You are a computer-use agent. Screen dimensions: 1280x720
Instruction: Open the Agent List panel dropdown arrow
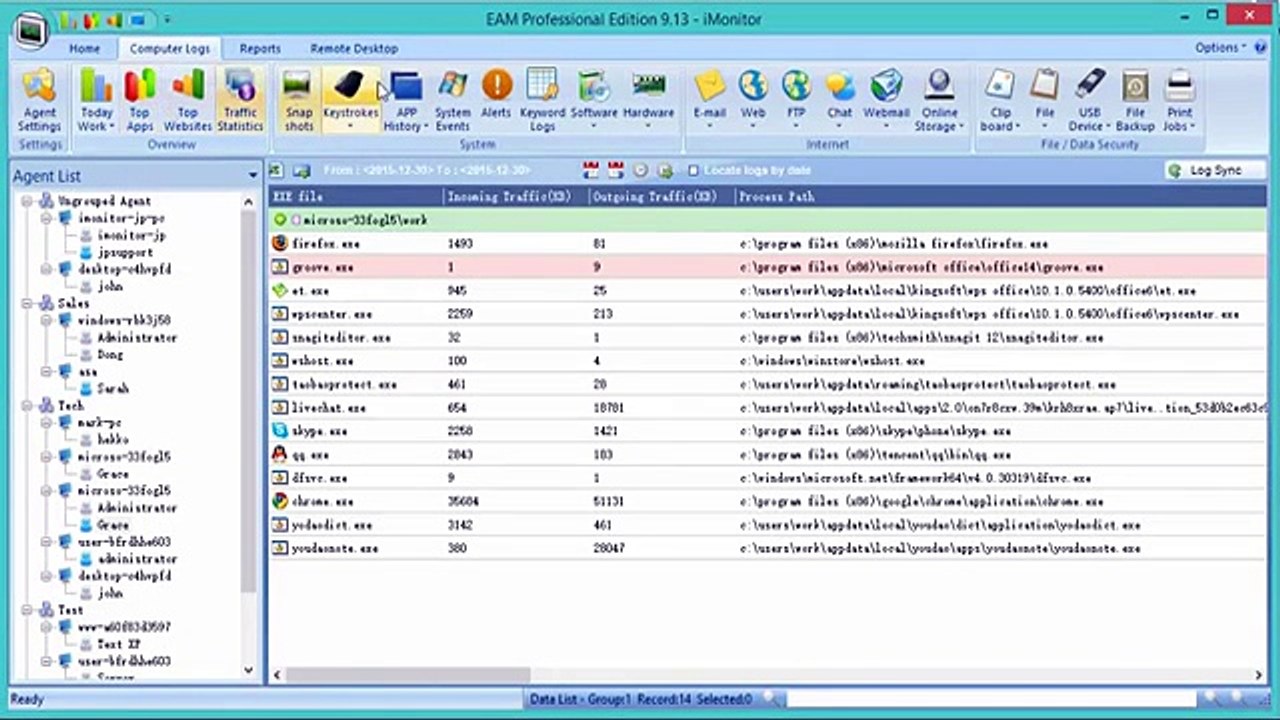click(x=252, y=176)
